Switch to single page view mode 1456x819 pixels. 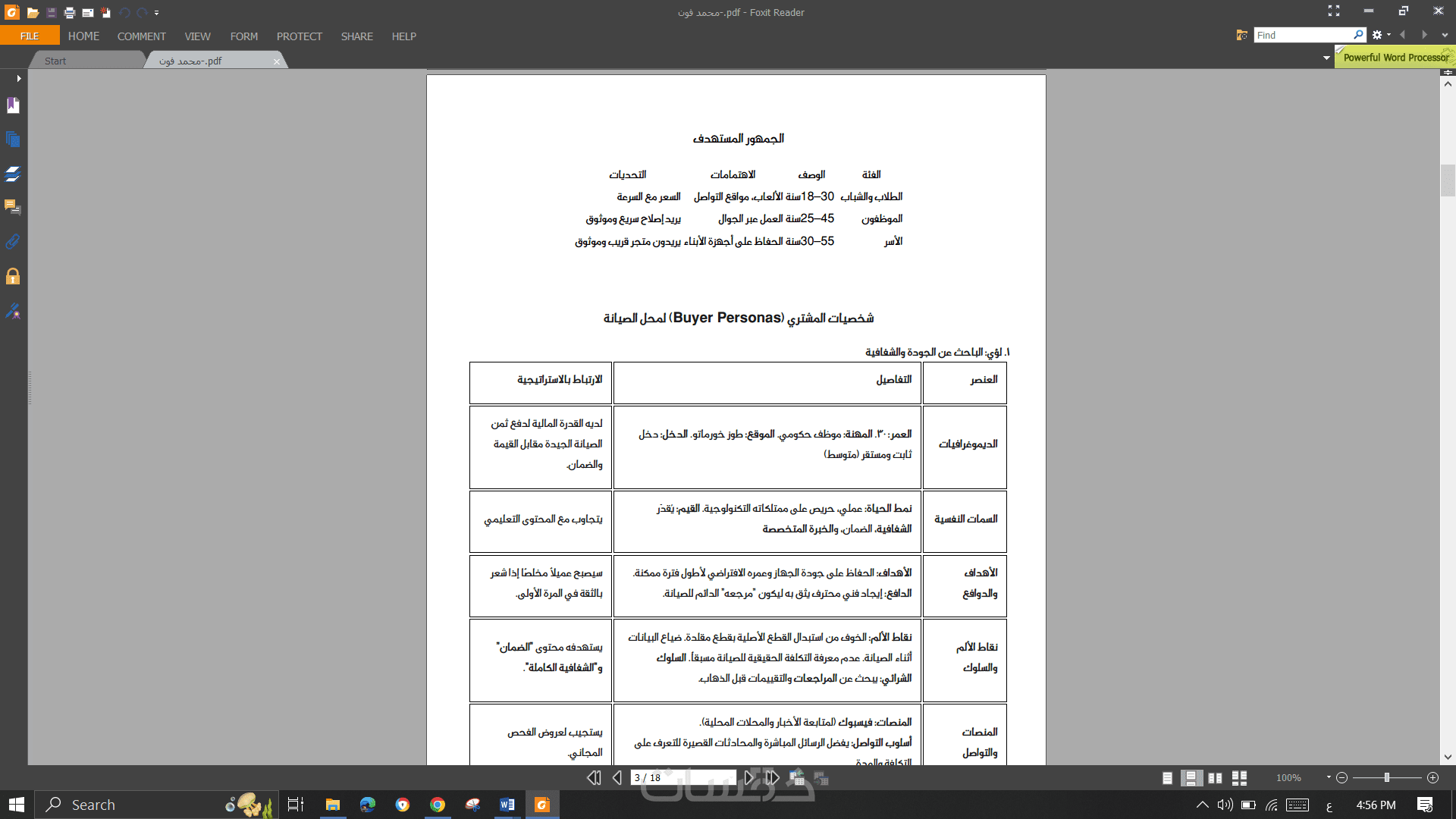tap(1167, 778)
